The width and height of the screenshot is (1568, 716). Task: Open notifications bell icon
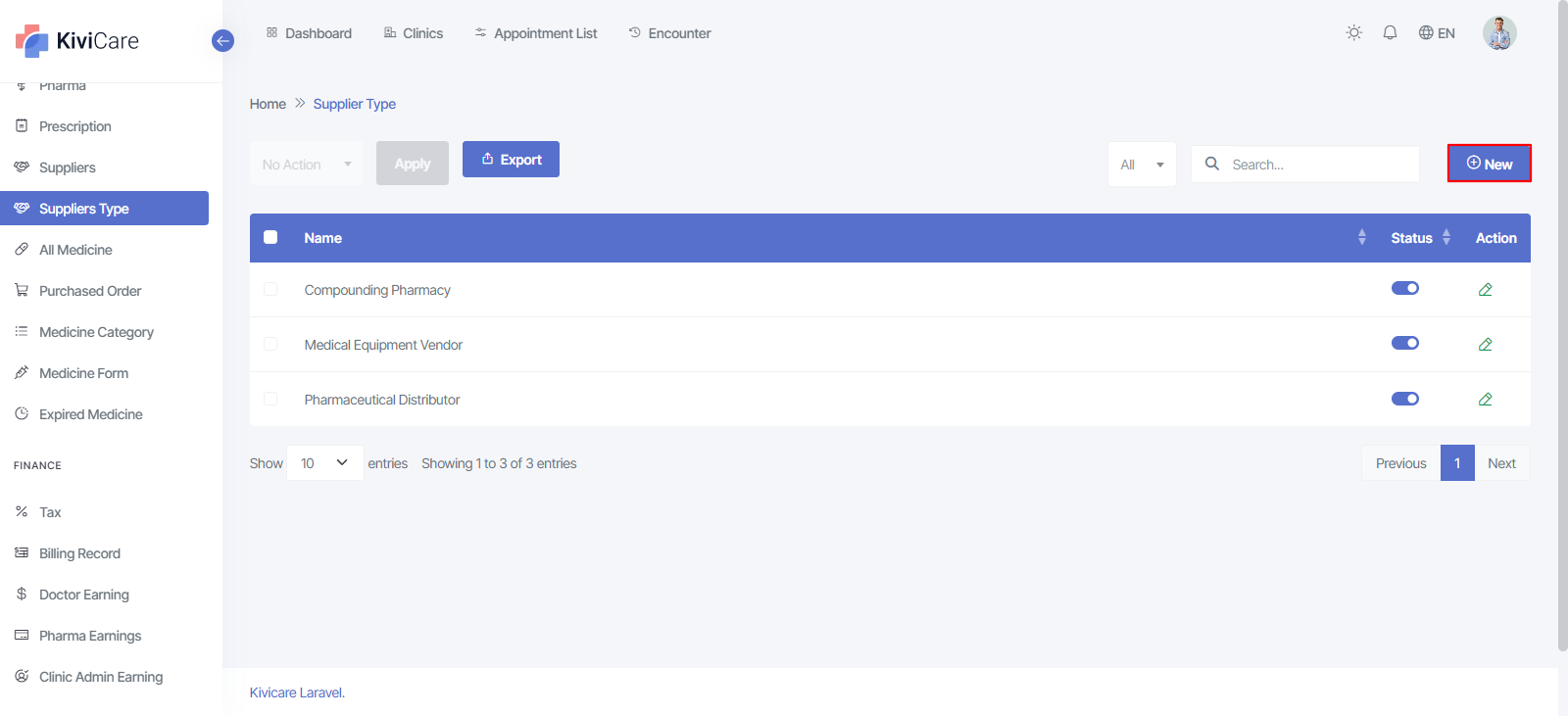(1390, 33)
